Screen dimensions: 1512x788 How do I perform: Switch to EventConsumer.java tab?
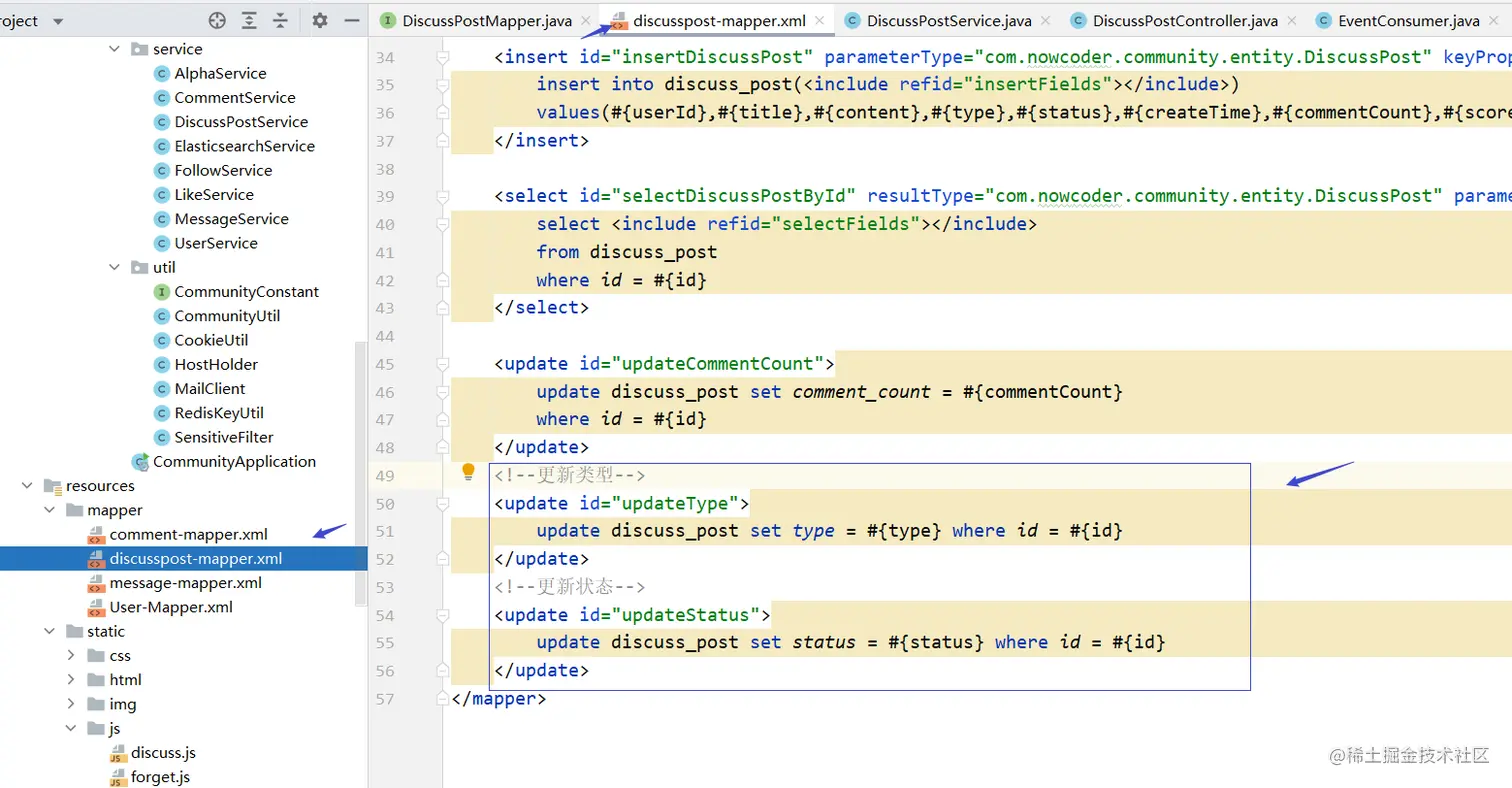(x=1408, y=21)
